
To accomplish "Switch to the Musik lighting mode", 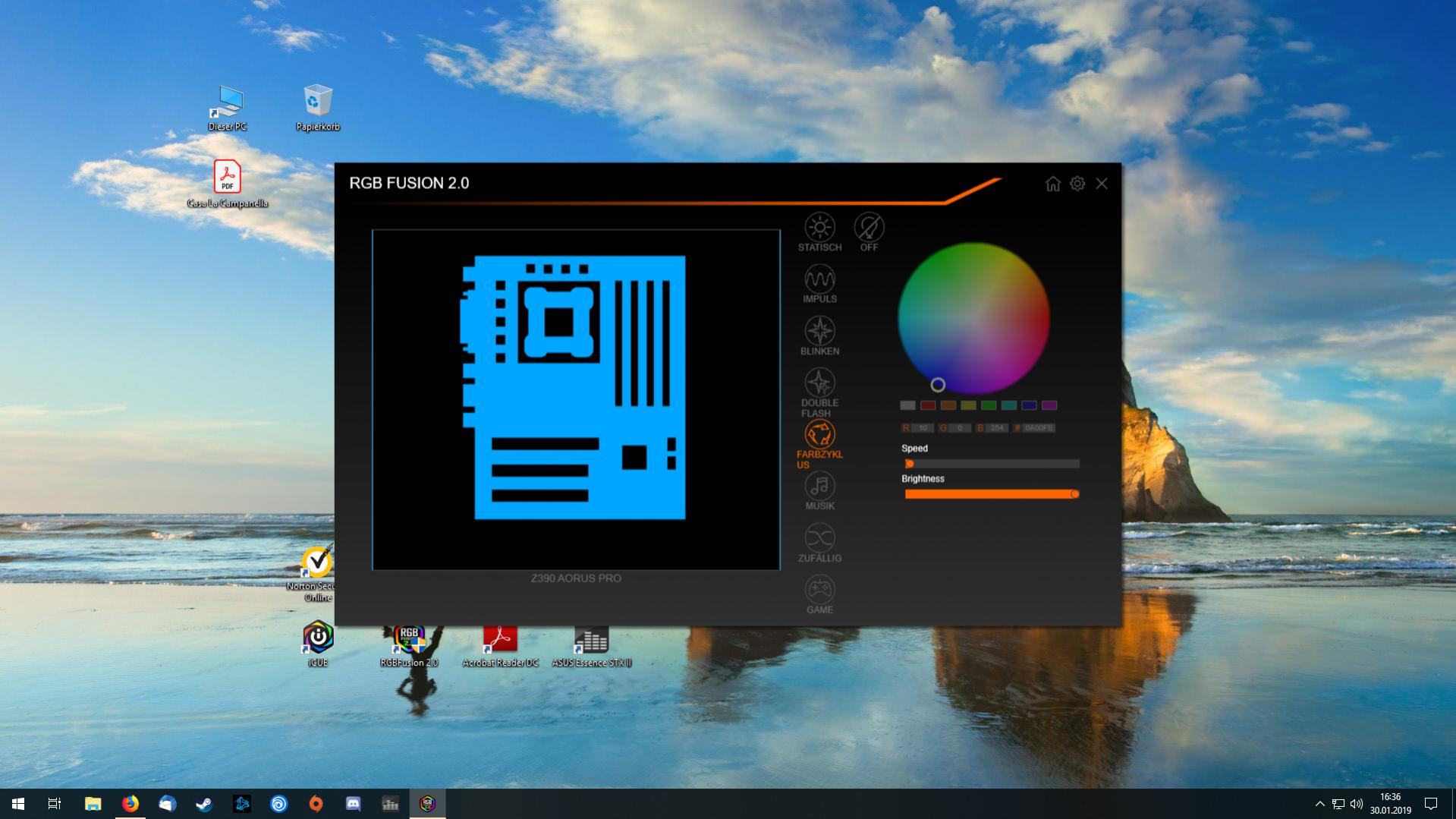I will pos(819,491).
